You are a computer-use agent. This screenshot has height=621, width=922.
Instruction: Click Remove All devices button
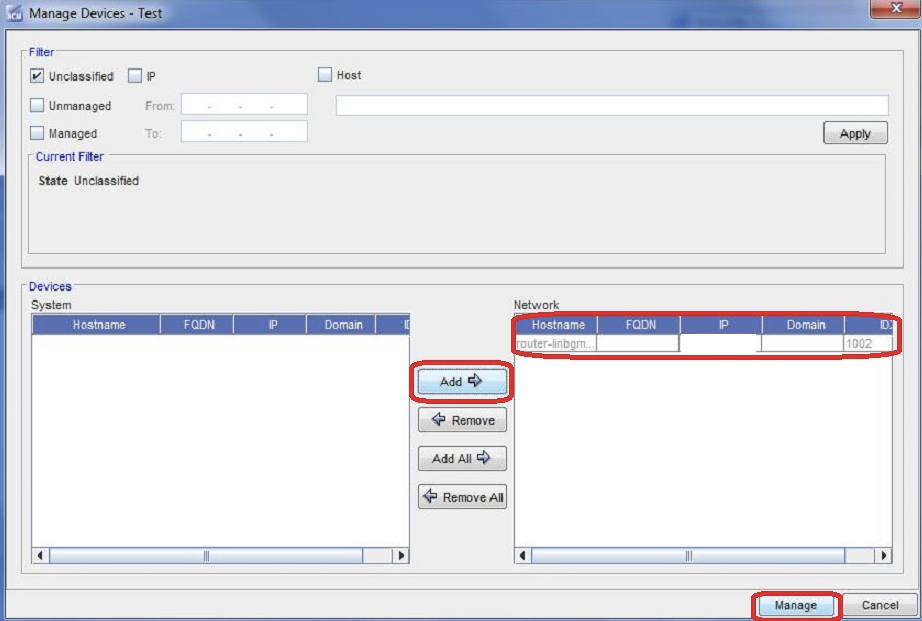point(462,497)
